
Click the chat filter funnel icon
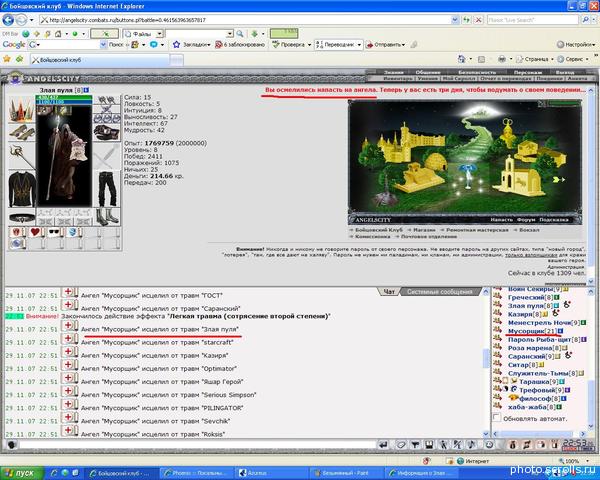tap(415, 445)
